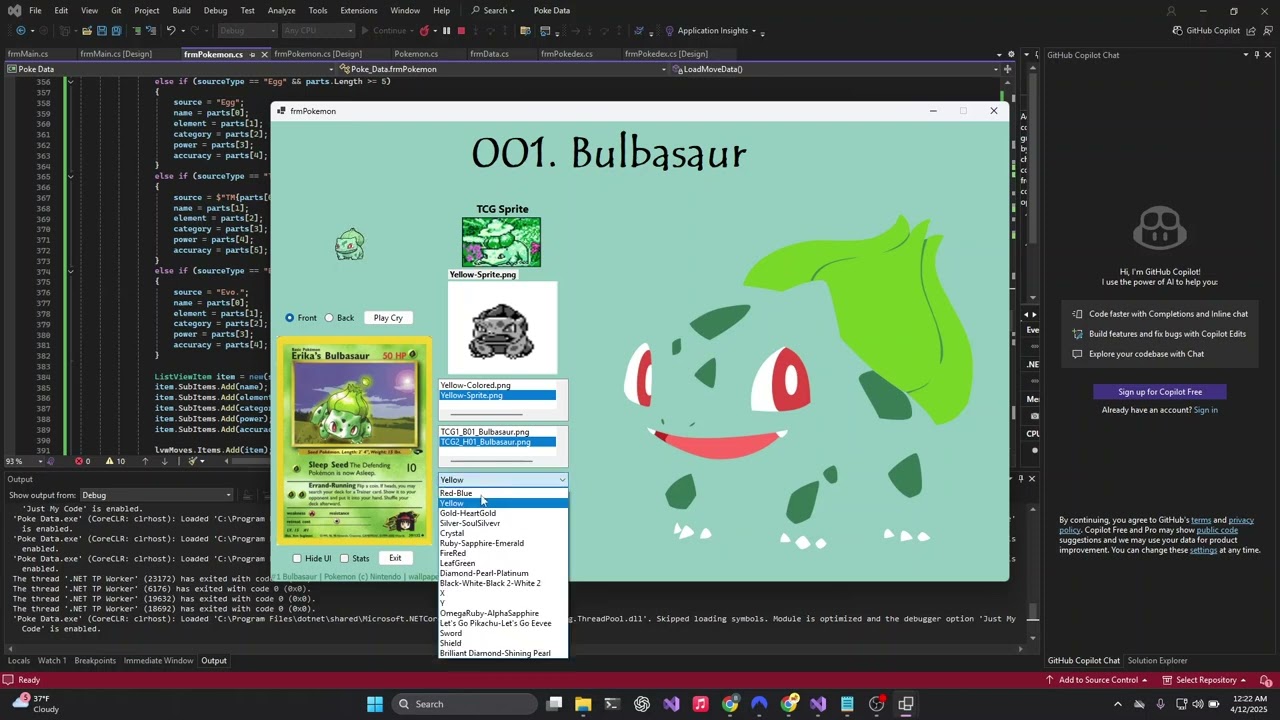Switch to the Breakpoints tab
Screen dimensions: 1280x720
tap(95, 661)
